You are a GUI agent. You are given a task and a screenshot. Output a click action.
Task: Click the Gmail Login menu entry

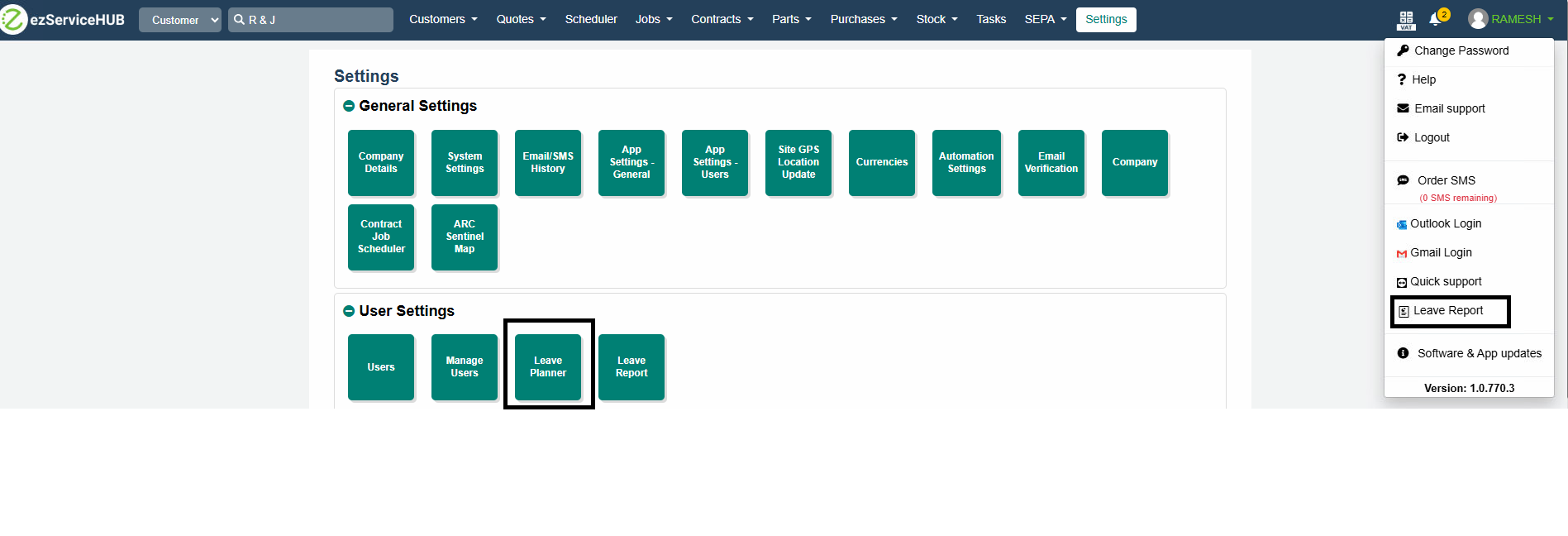pos(1440,253)
